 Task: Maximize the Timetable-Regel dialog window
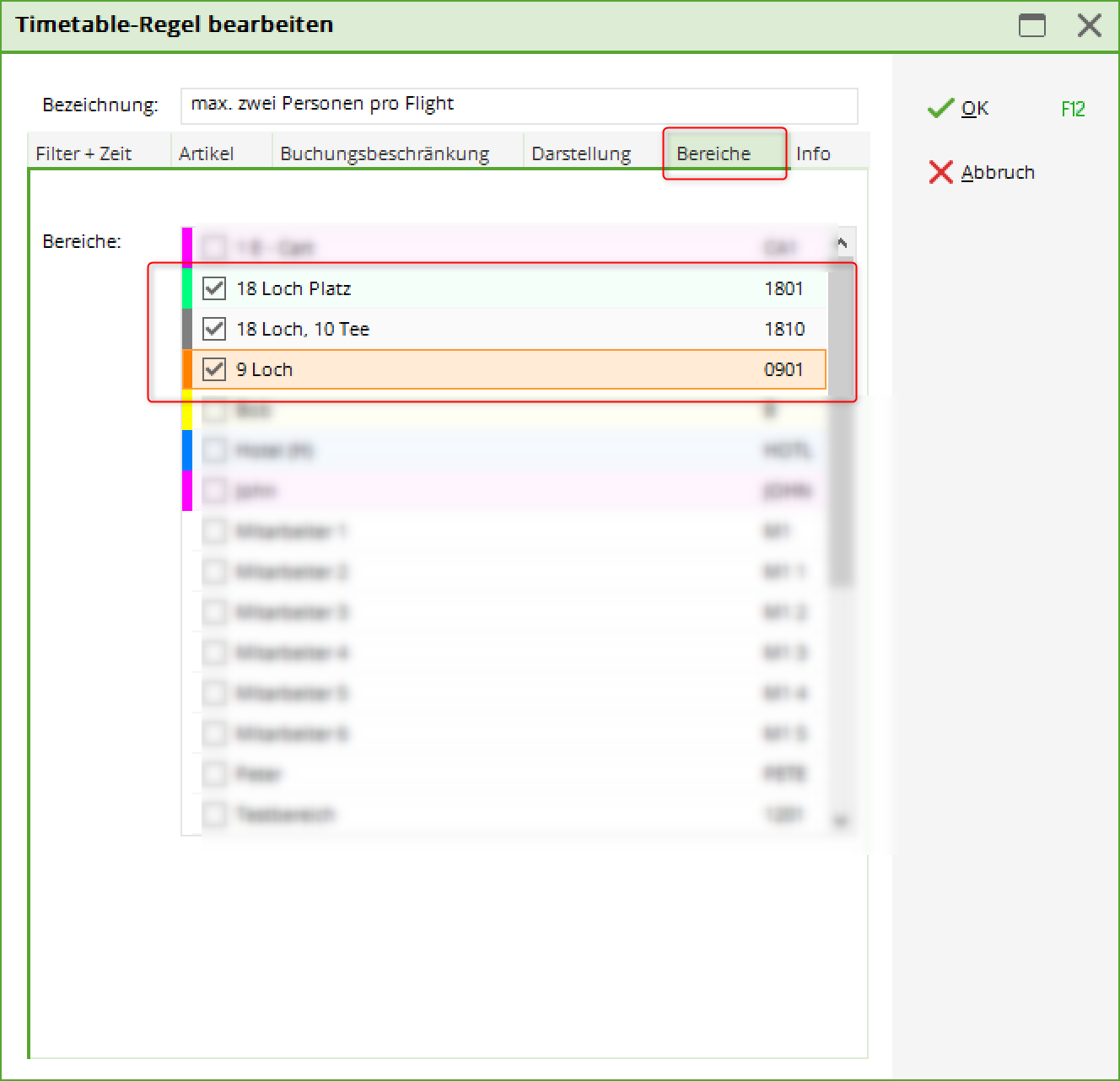click(x=1031, y=25)
